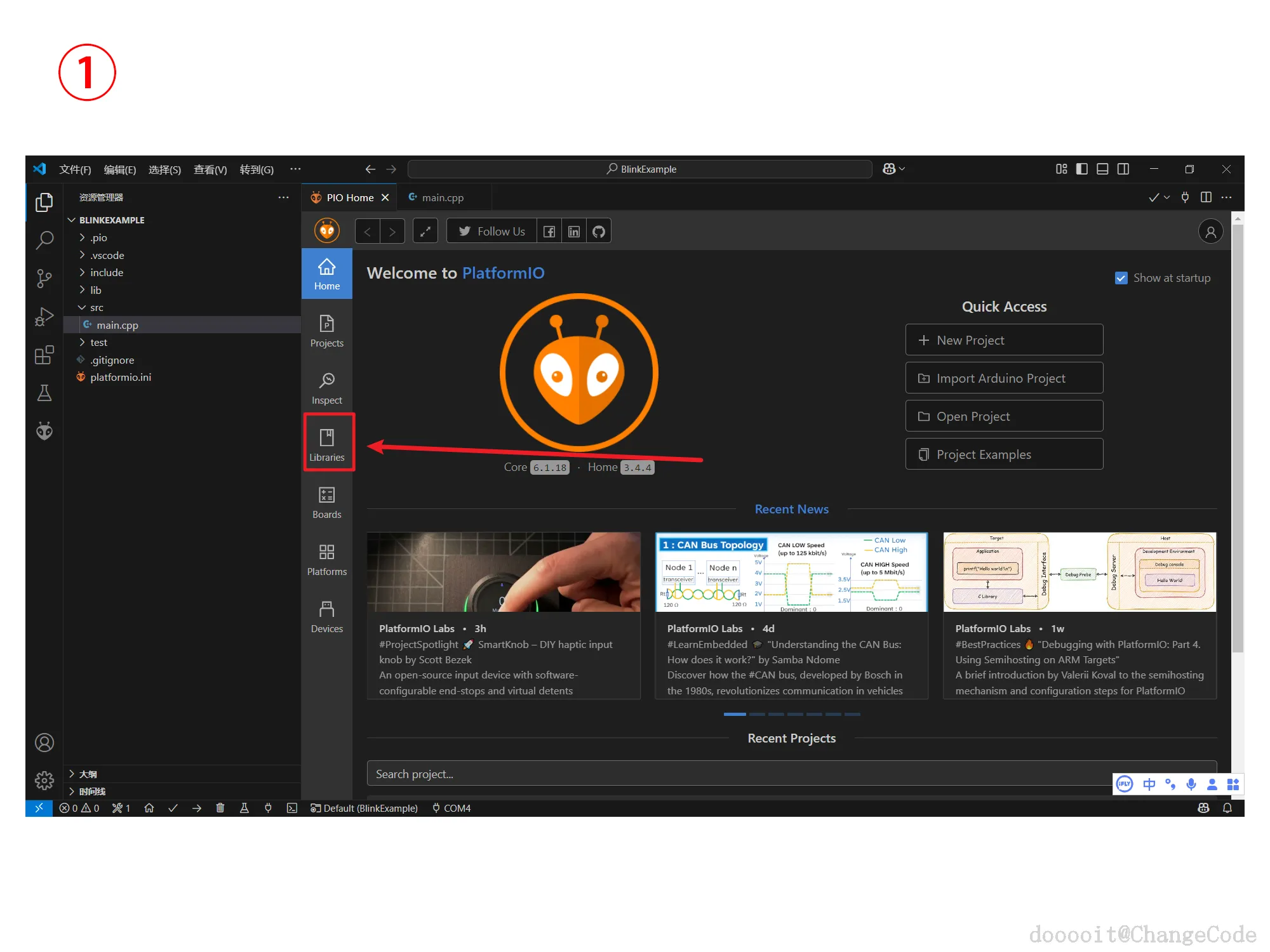The height and width of the screenshot is (952, 1270).
Task: Toggle the primary side bar layout icon
Action: pyautogui.click(x=1082, y=169)
